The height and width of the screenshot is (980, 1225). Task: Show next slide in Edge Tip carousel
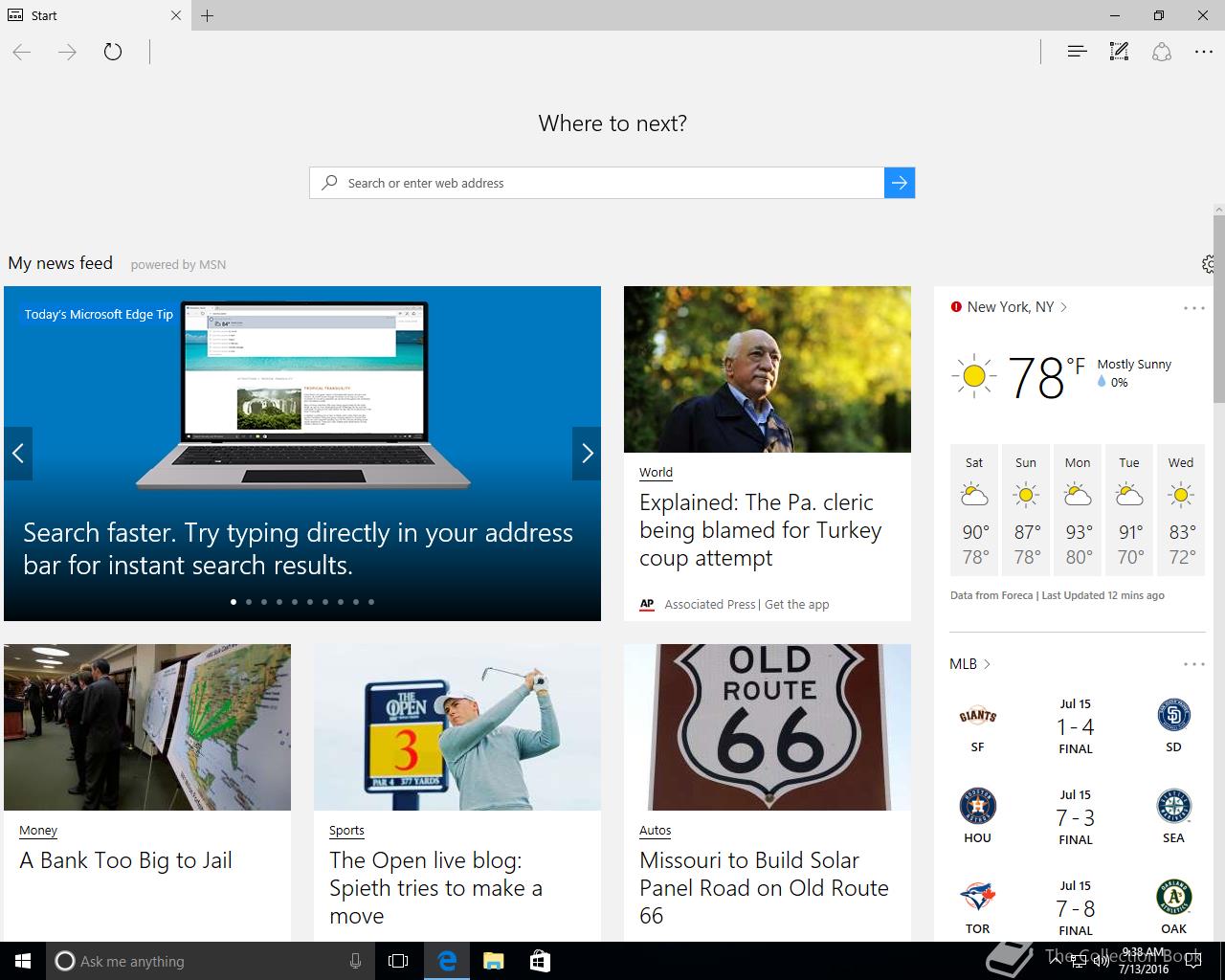(x=587, y=454)
